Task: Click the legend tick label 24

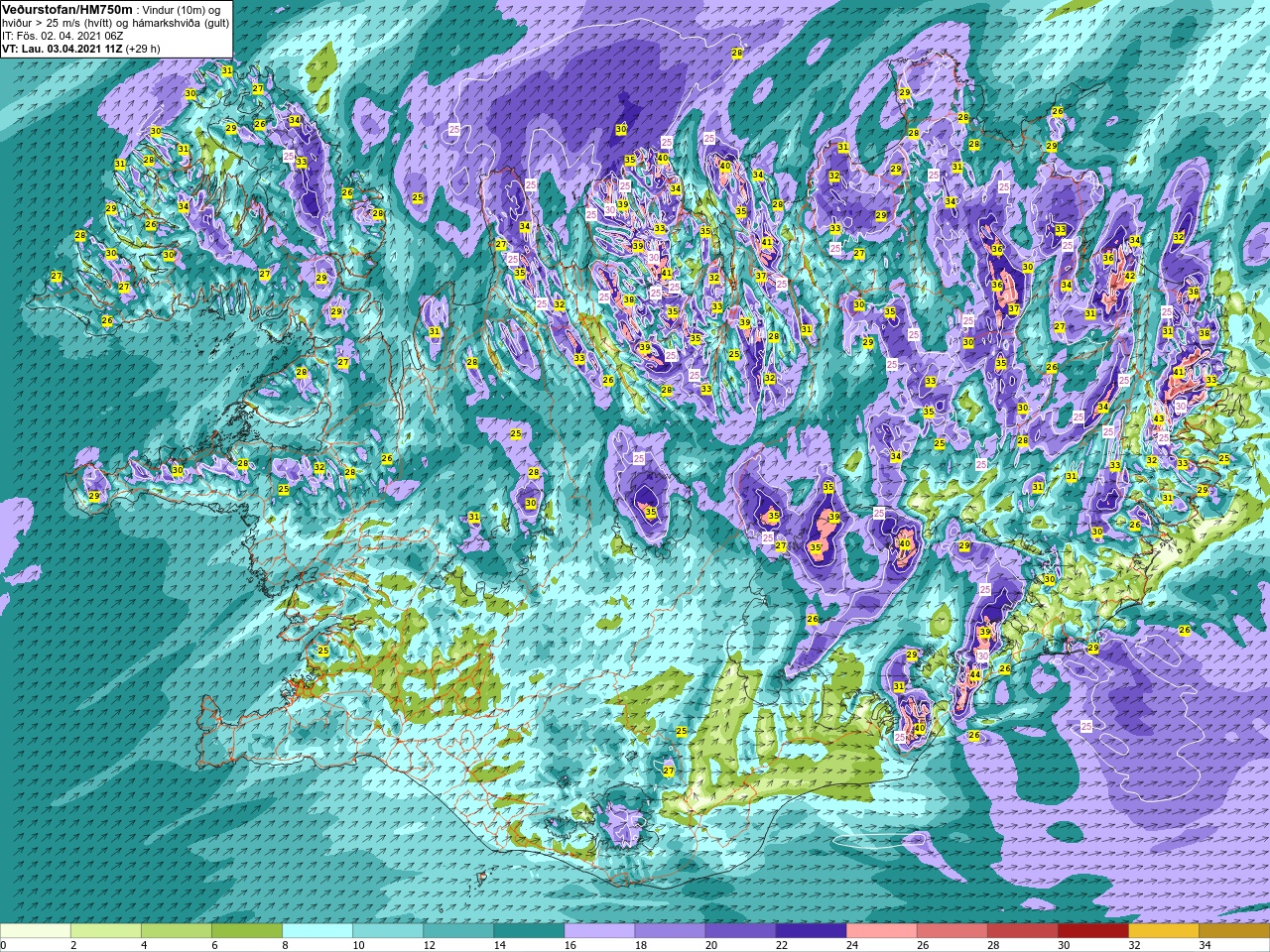Action: (853, 945)
